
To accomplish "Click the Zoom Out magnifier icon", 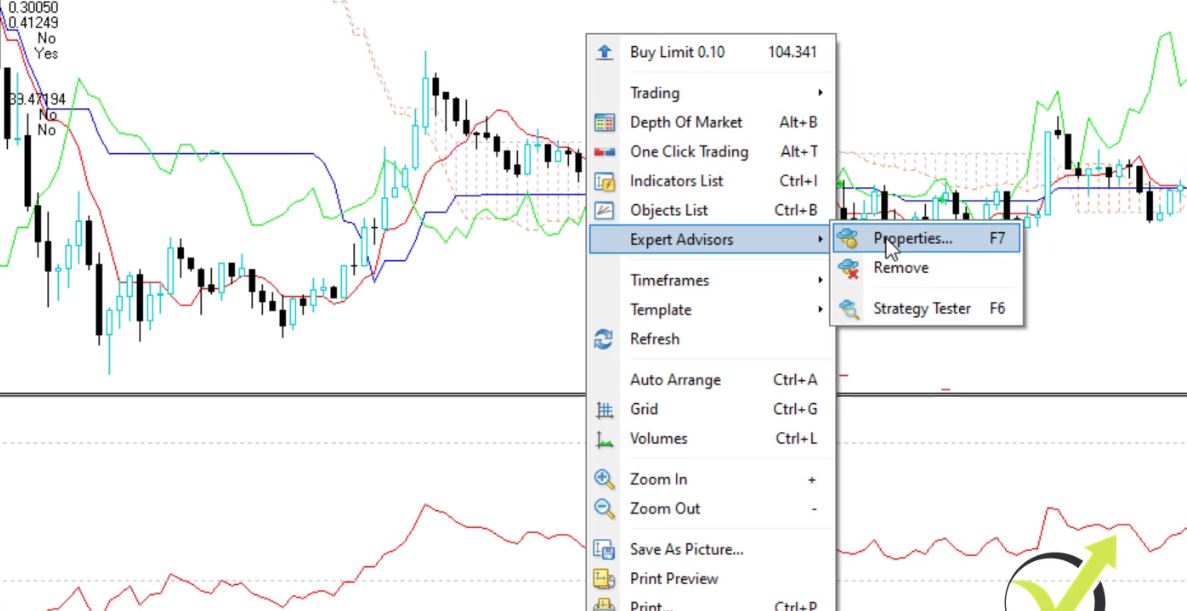I will point(604,508).
